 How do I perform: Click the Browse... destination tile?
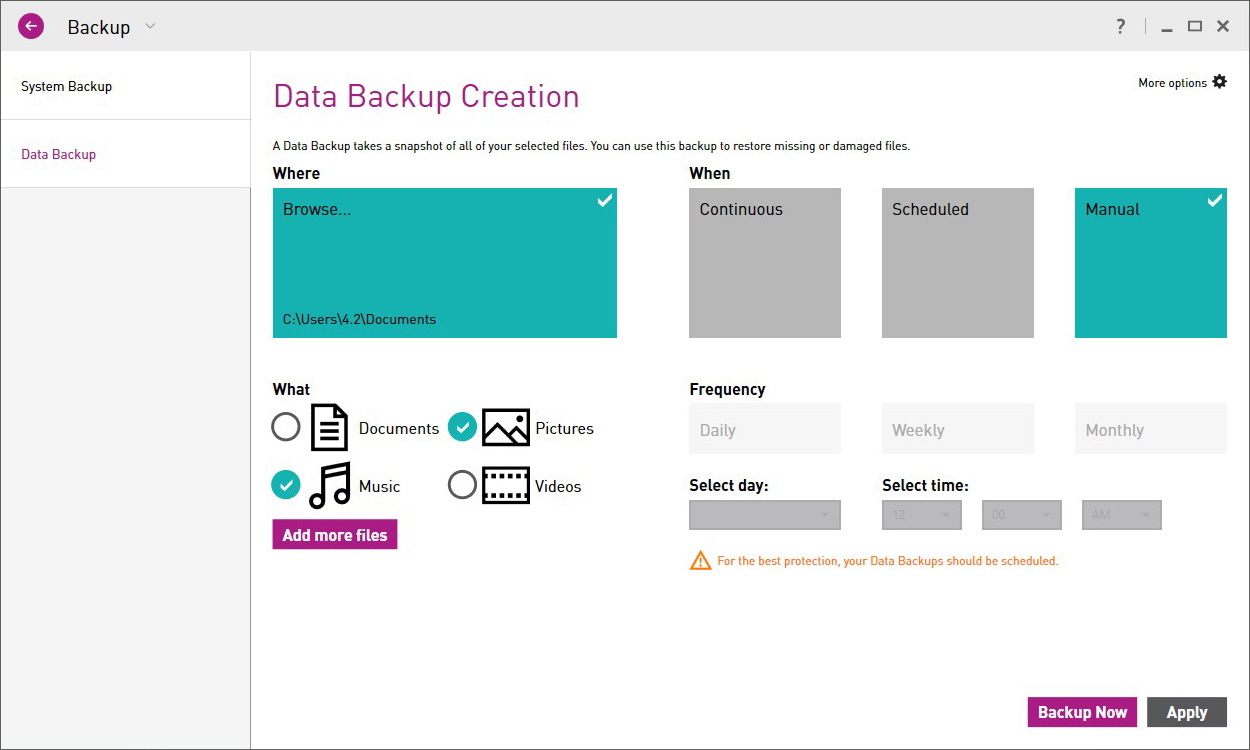(445, 263)
